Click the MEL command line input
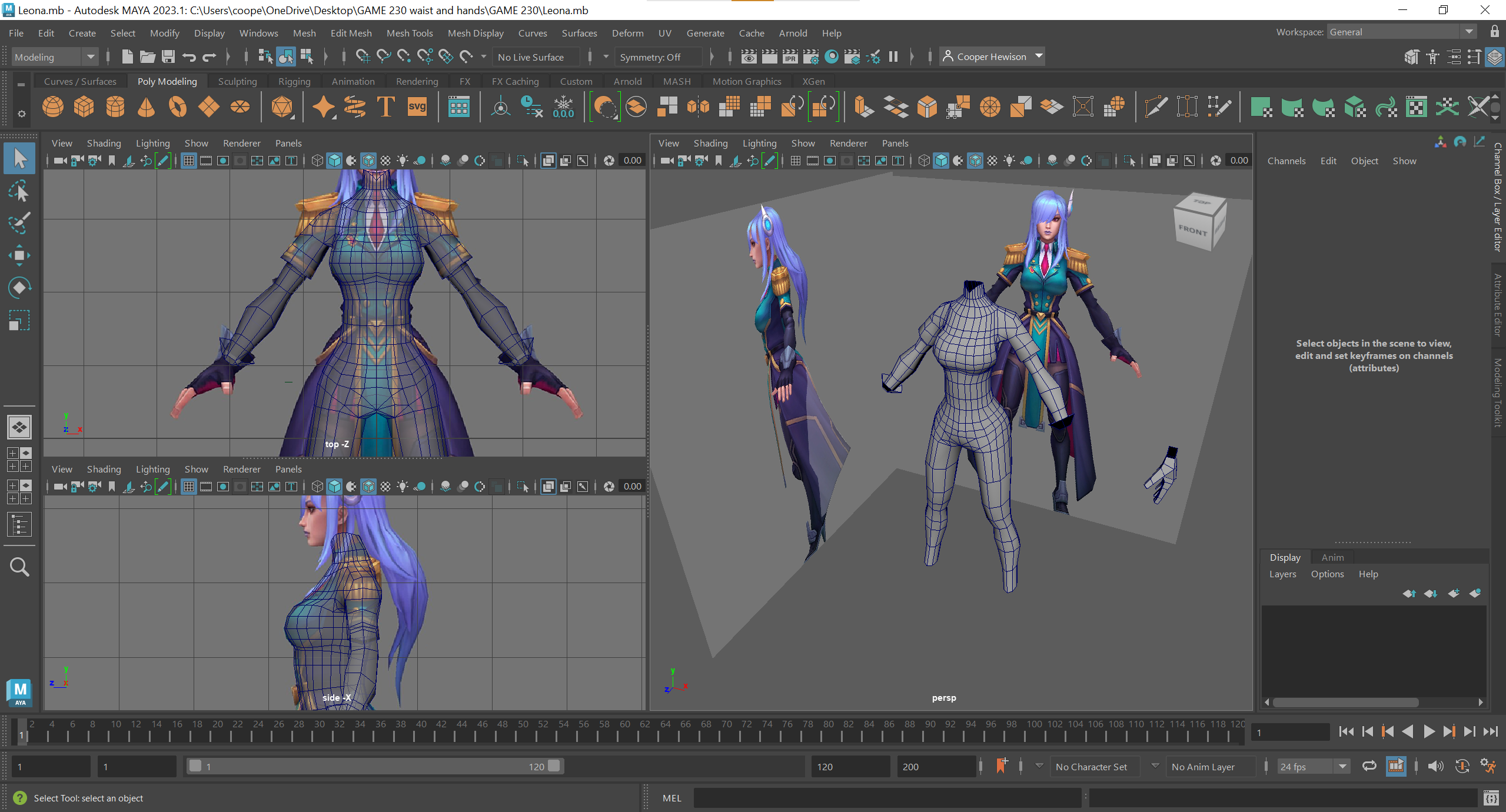Viewport: 1506px width, 812px height. click(887, 798)
